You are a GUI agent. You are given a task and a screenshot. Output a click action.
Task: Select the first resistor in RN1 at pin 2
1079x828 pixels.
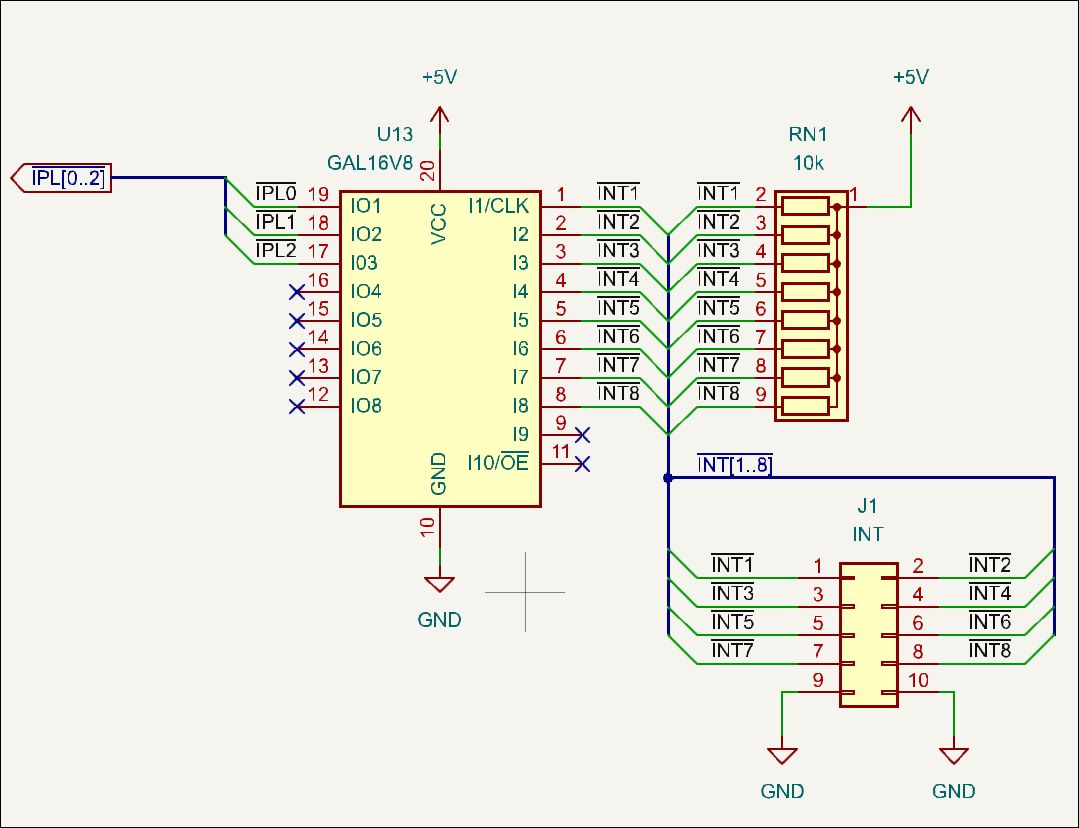tap(805, 206)
